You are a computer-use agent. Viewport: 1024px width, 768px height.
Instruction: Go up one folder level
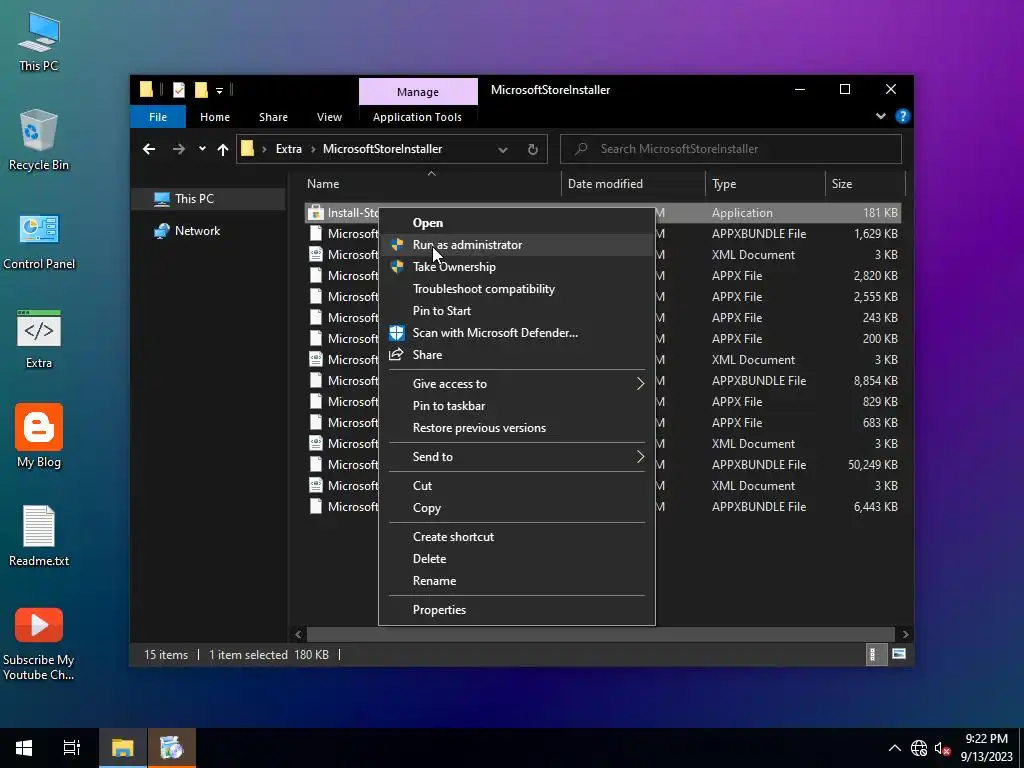223,149
